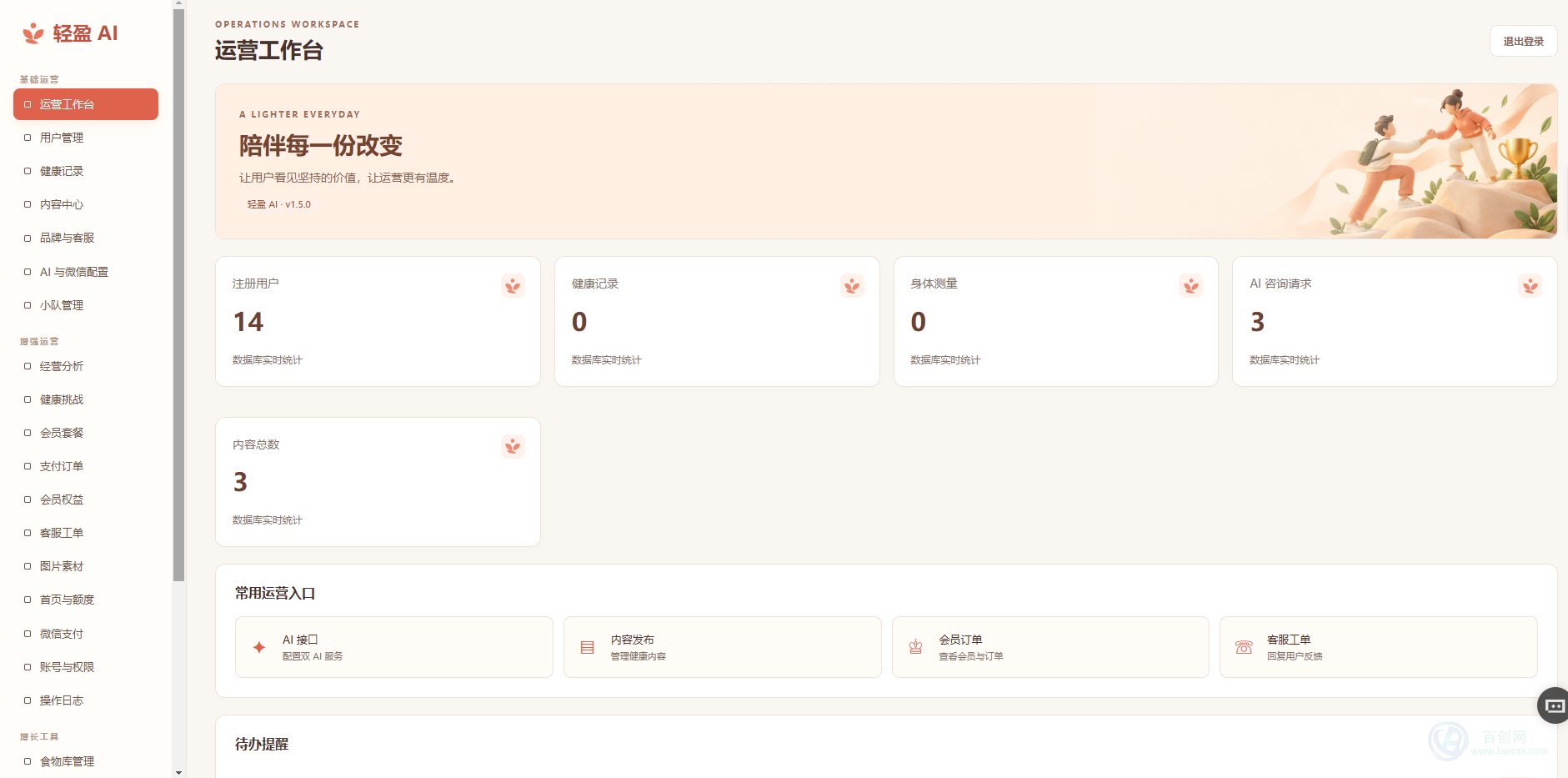This screenshot has width=1568, height=778.
Task: Click the telephone icon beside 客服工单
Action: [1244, 647]
